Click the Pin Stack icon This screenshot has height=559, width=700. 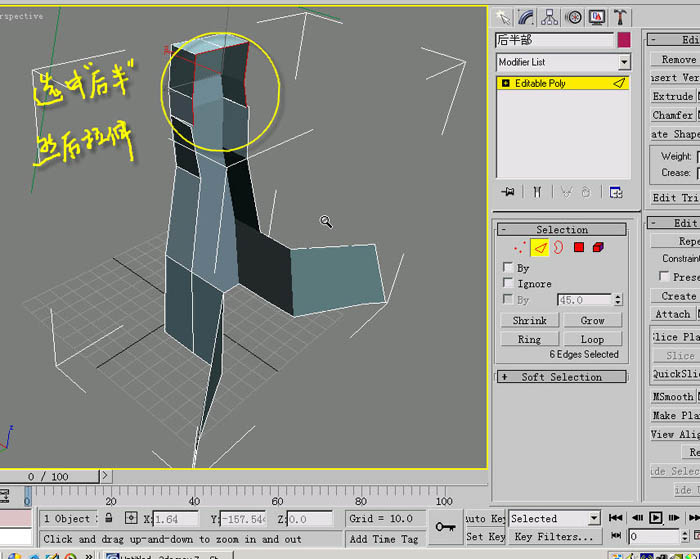(508, 192)
